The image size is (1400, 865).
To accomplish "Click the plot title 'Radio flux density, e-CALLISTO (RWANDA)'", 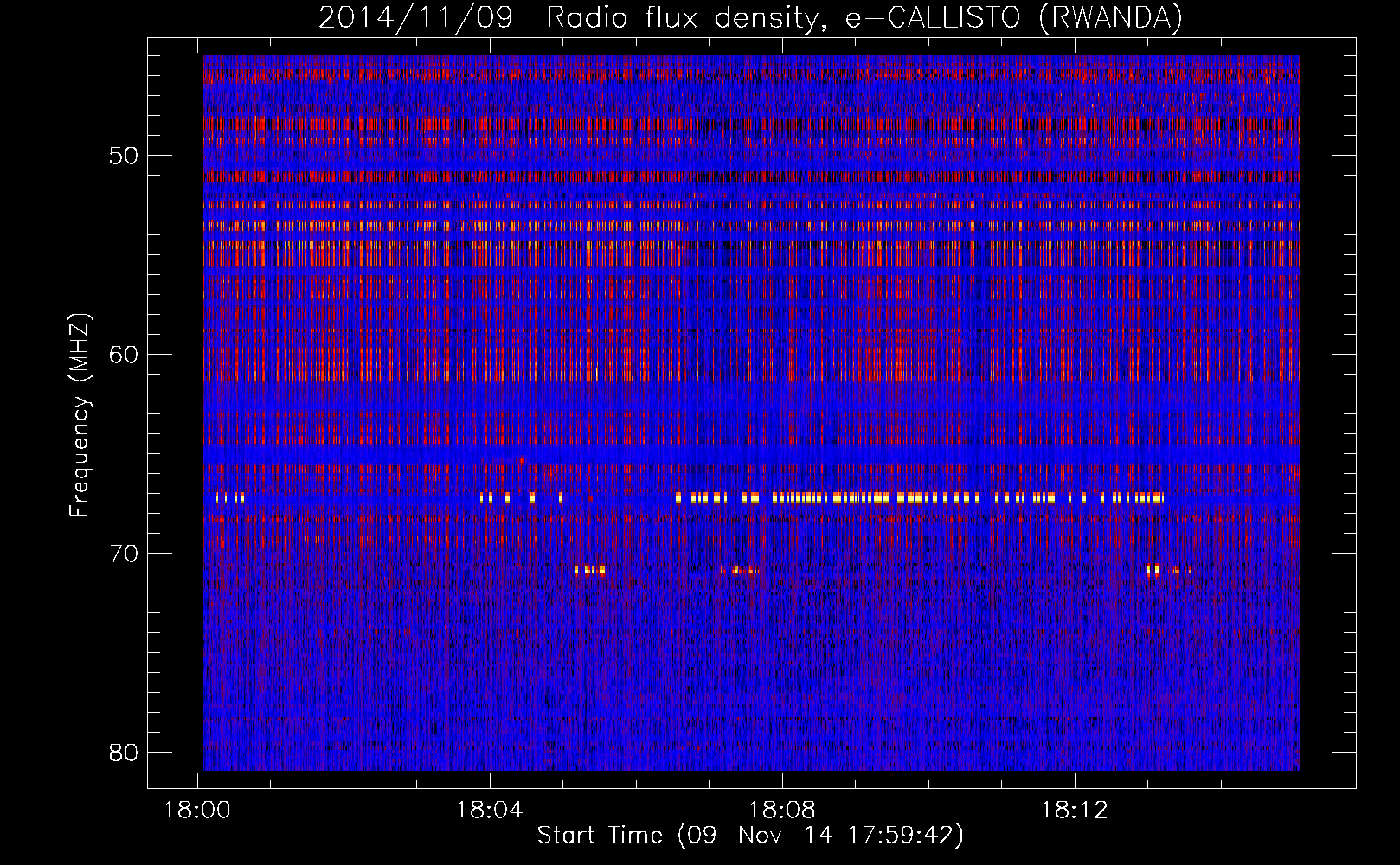I will (864, 18).
